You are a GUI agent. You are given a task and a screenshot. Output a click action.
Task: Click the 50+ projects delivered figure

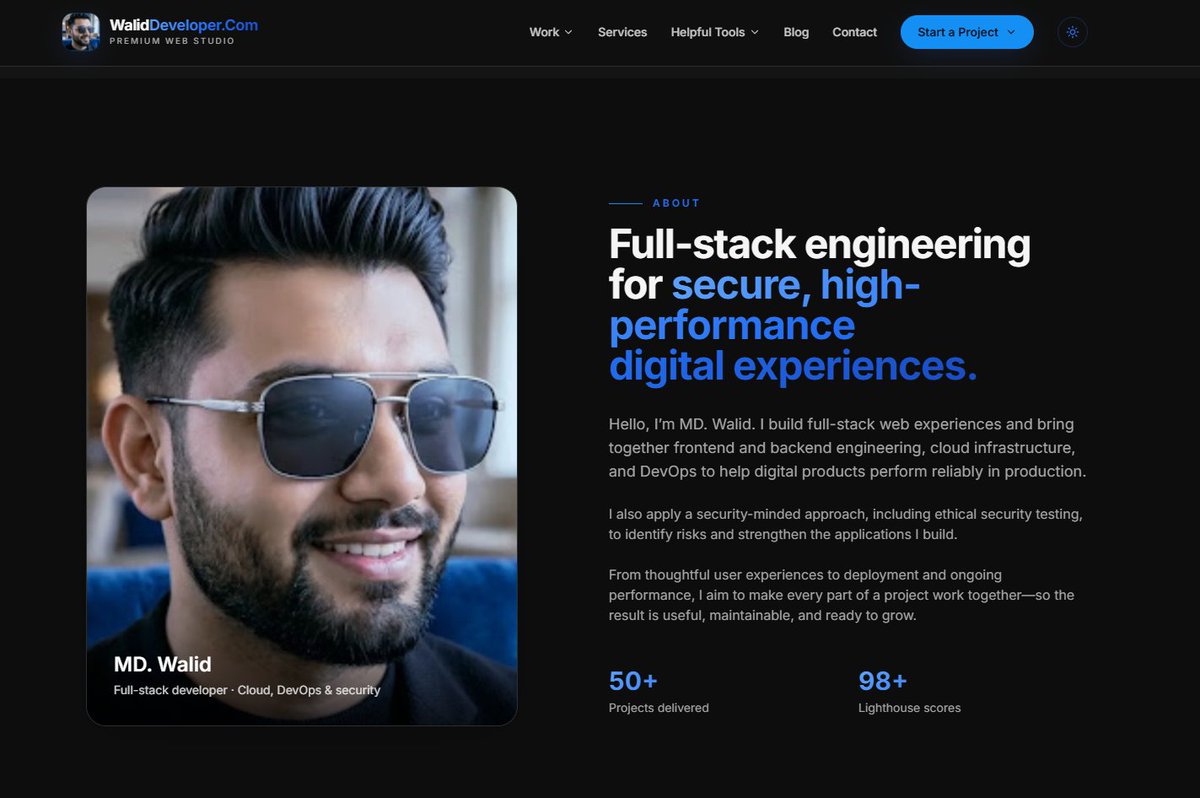click(633, 681)
